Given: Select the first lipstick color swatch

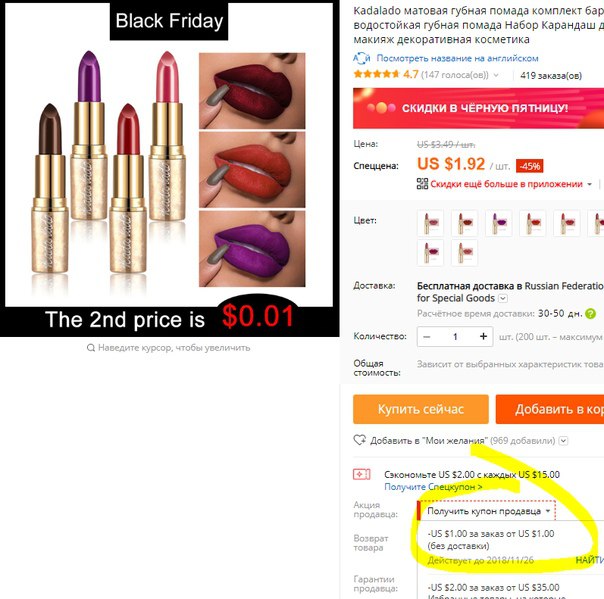Looking at the screenshot, I should coord(430,223).
